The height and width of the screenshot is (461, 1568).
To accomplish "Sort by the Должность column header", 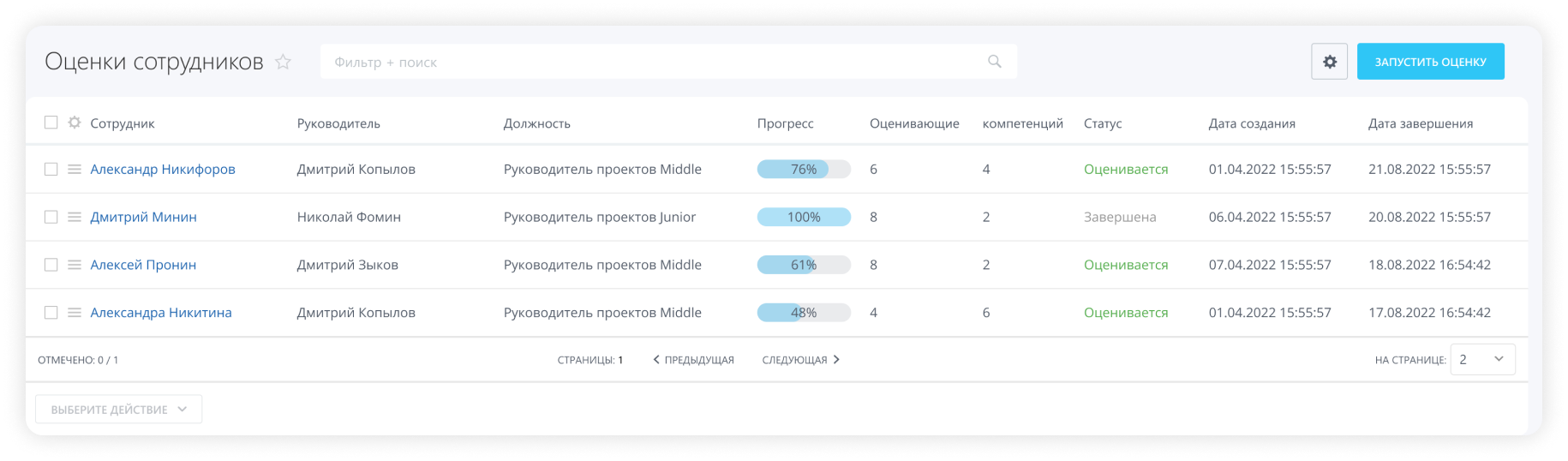I will (x=536, y=123).
